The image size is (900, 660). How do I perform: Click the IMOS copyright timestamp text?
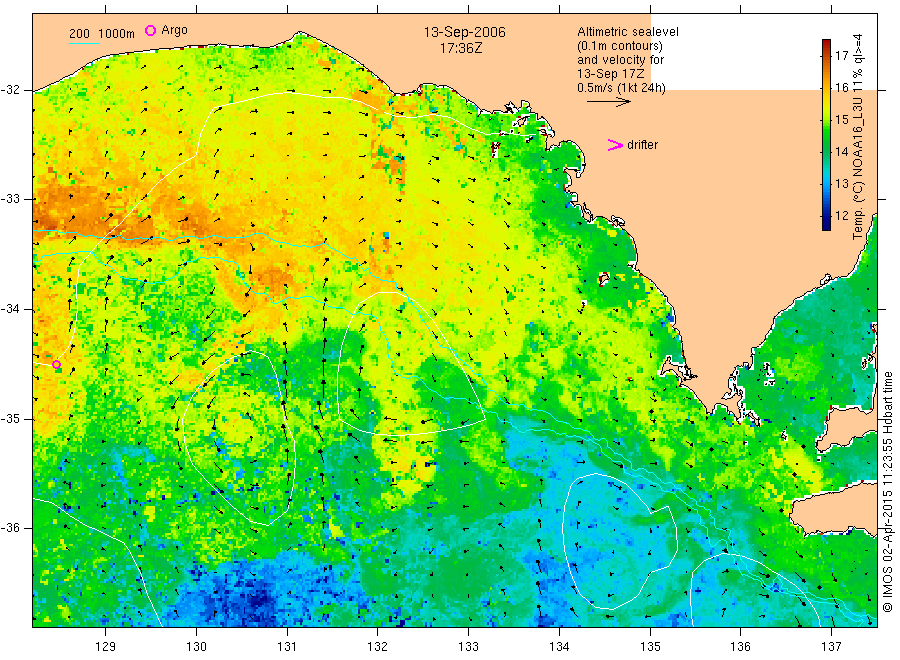tap(888, 492)
